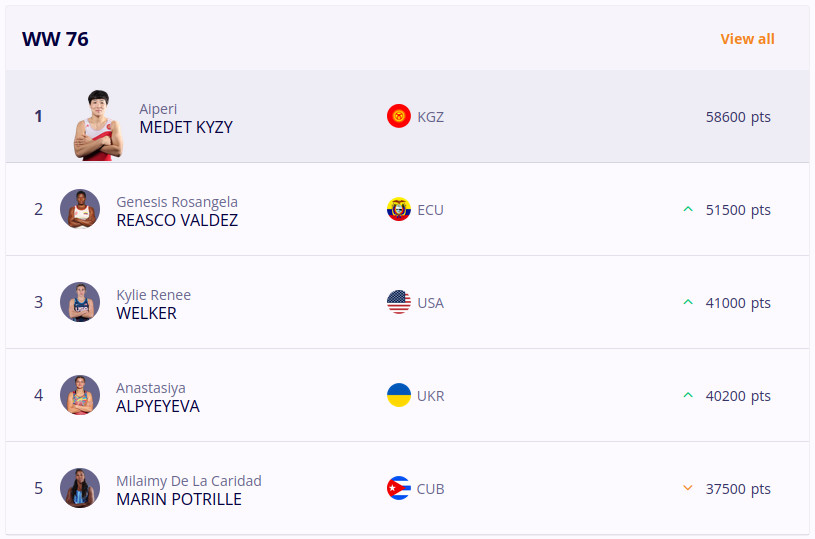Click the WW 76 weight class heading
This screenshot has width=815, height=539.
coord(55,39)
